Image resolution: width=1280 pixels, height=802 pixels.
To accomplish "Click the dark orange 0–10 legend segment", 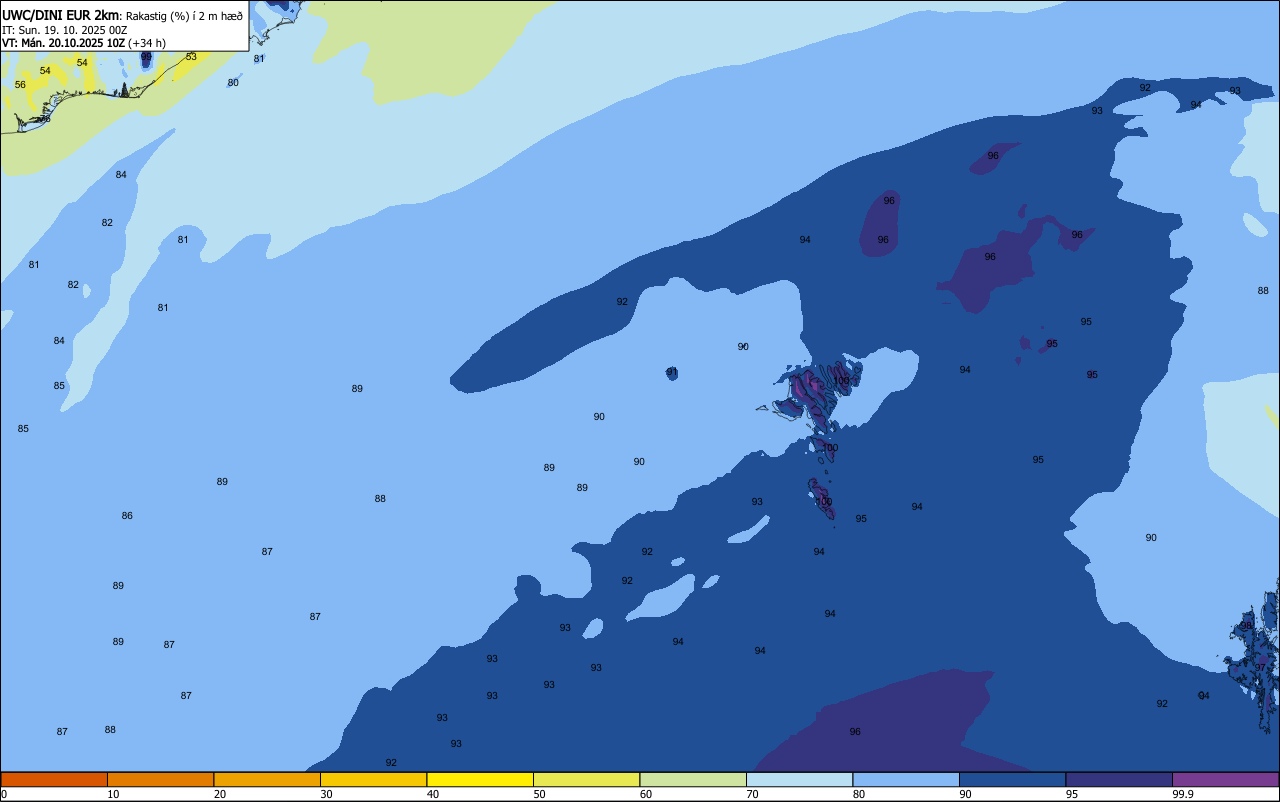I will click(x=54, y=779).
